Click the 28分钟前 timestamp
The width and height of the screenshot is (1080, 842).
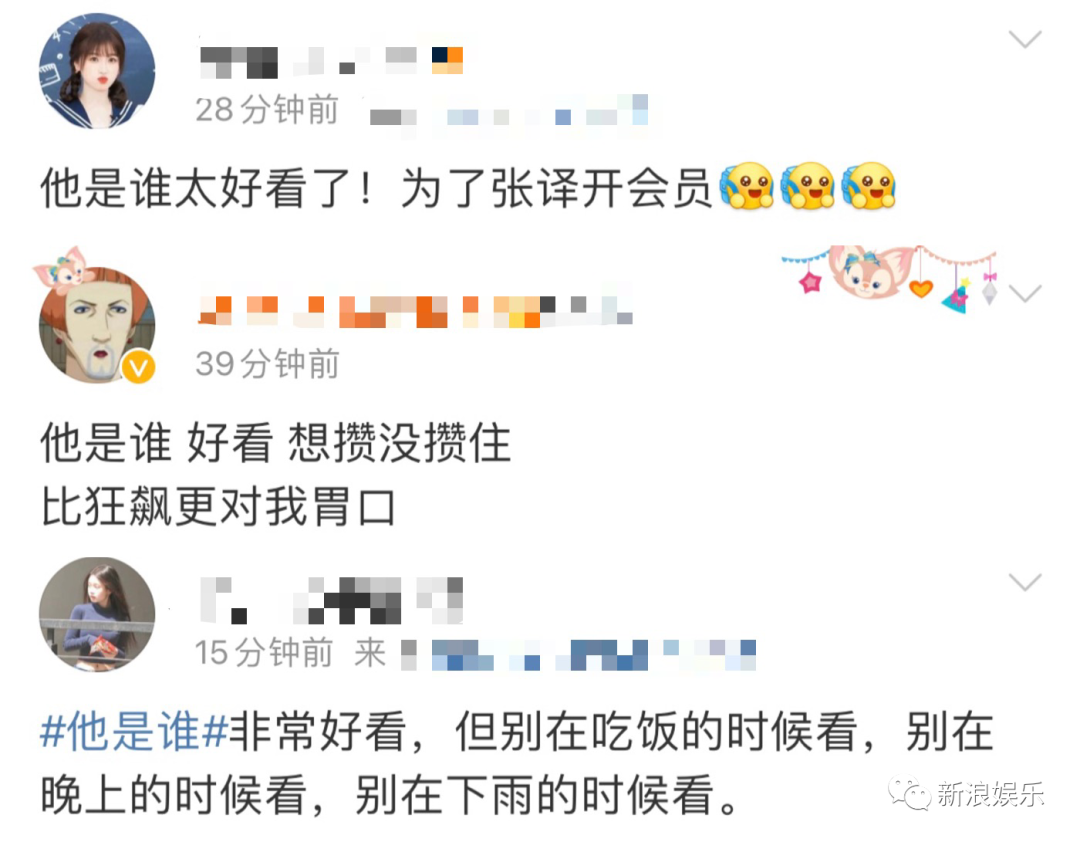(267, 110)
